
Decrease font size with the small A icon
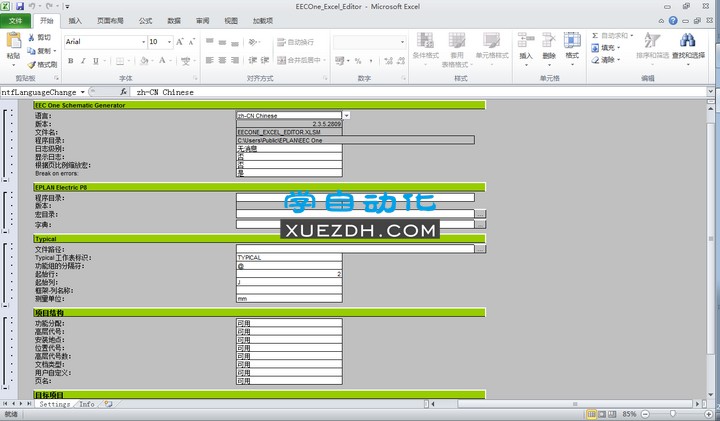coord(191,42)
